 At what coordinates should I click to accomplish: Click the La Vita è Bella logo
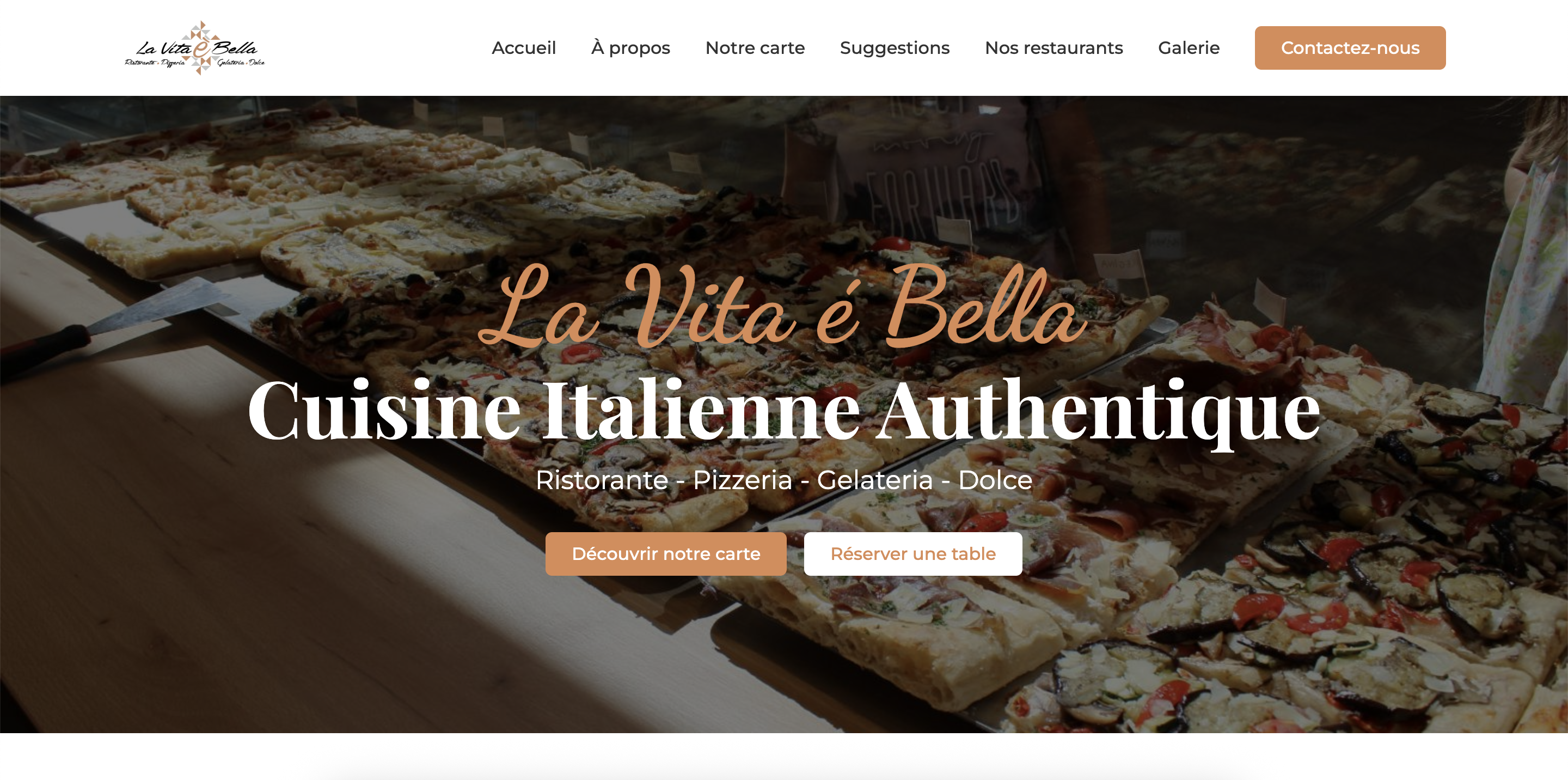[x=195, y=47]
